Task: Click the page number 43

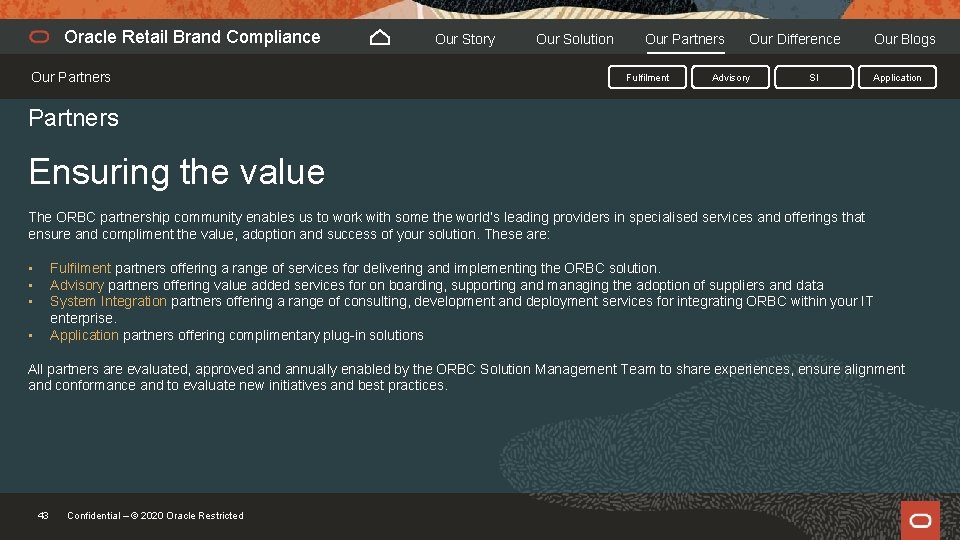Action: pyautogui.click(x=43, y=516)
